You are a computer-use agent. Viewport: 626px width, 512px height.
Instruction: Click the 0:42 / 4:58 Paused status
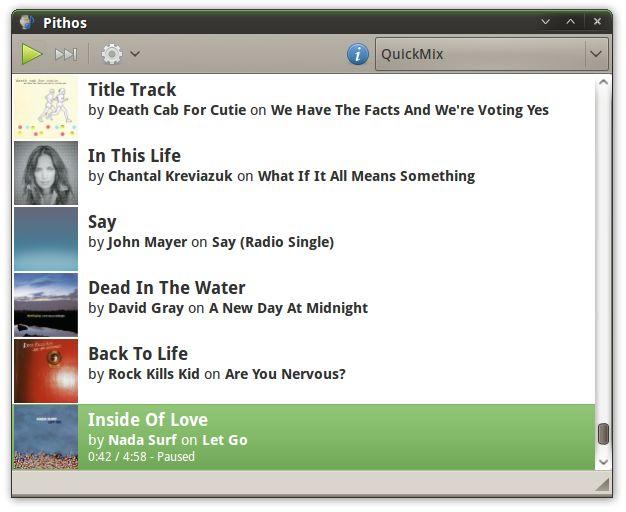pyautogui.click(x=141, y=456)
